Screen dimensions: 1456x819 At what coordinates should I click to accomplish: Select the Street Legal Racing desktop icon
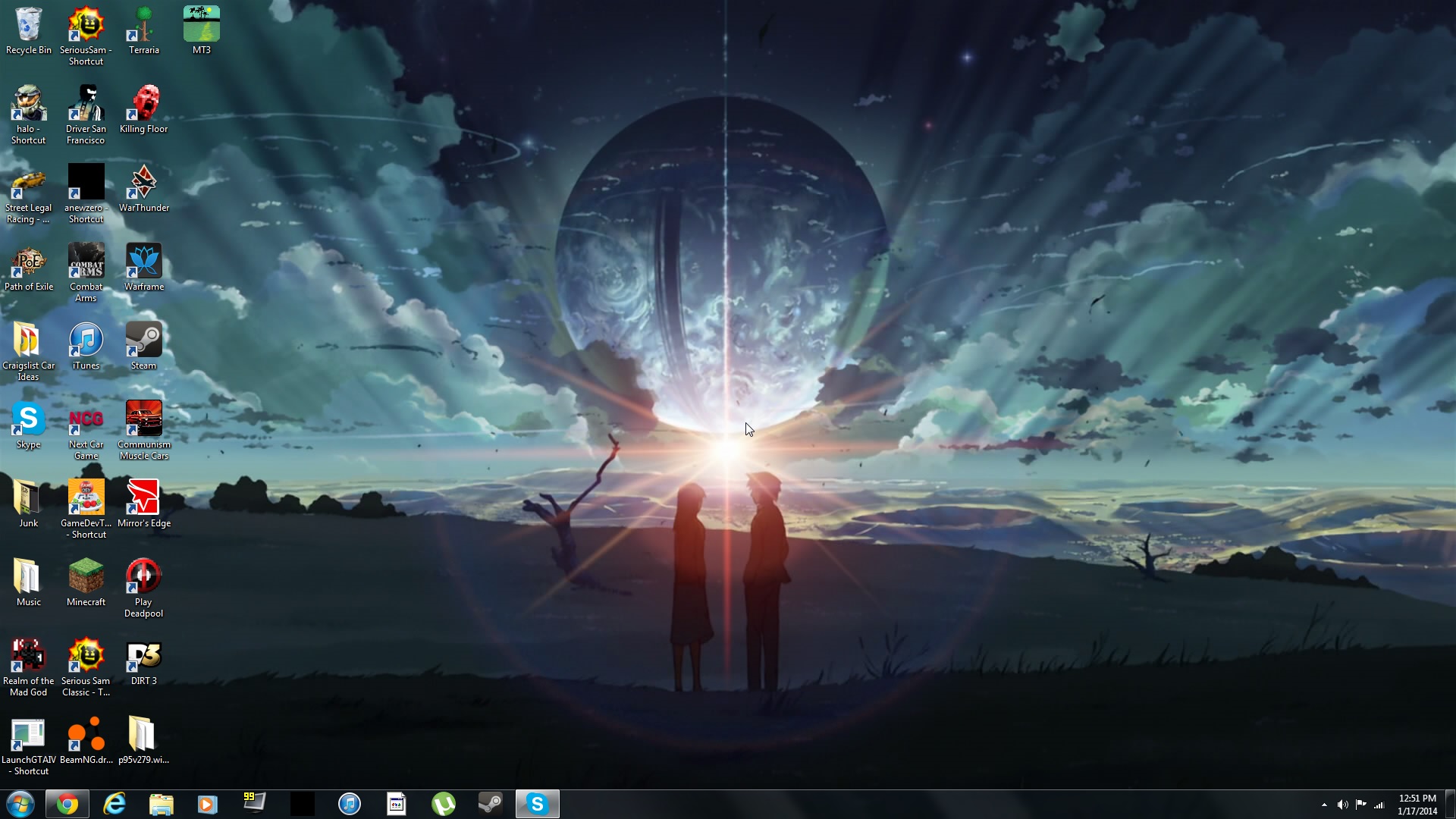click(29, 194)
